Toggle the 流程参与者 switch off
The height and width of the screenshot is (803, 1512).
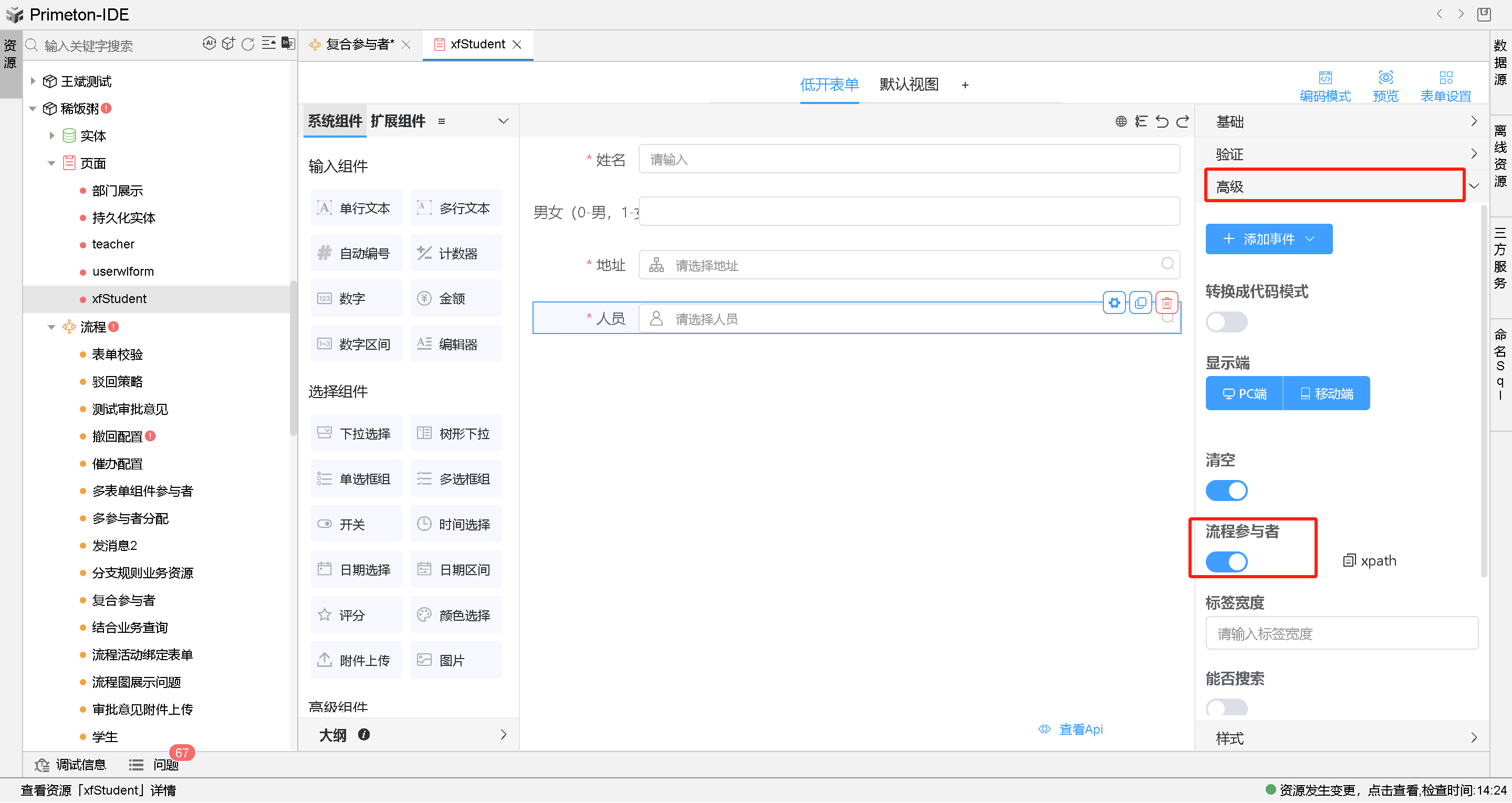(1226, 562)
